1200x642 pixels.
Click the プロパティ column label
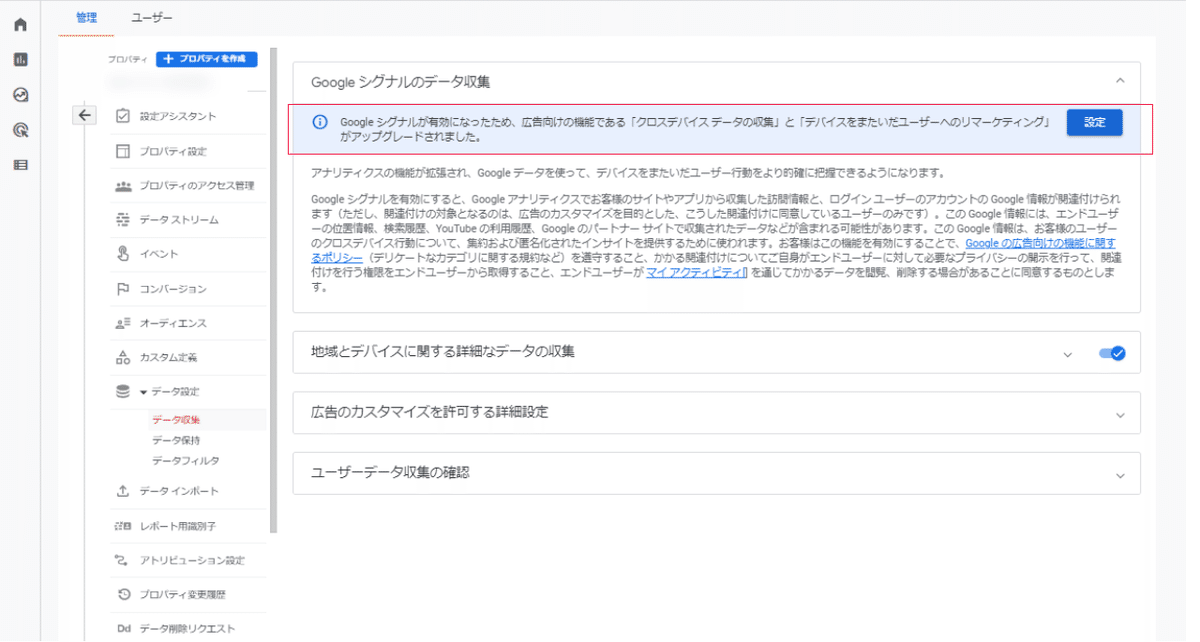click(x=128, y=60)
